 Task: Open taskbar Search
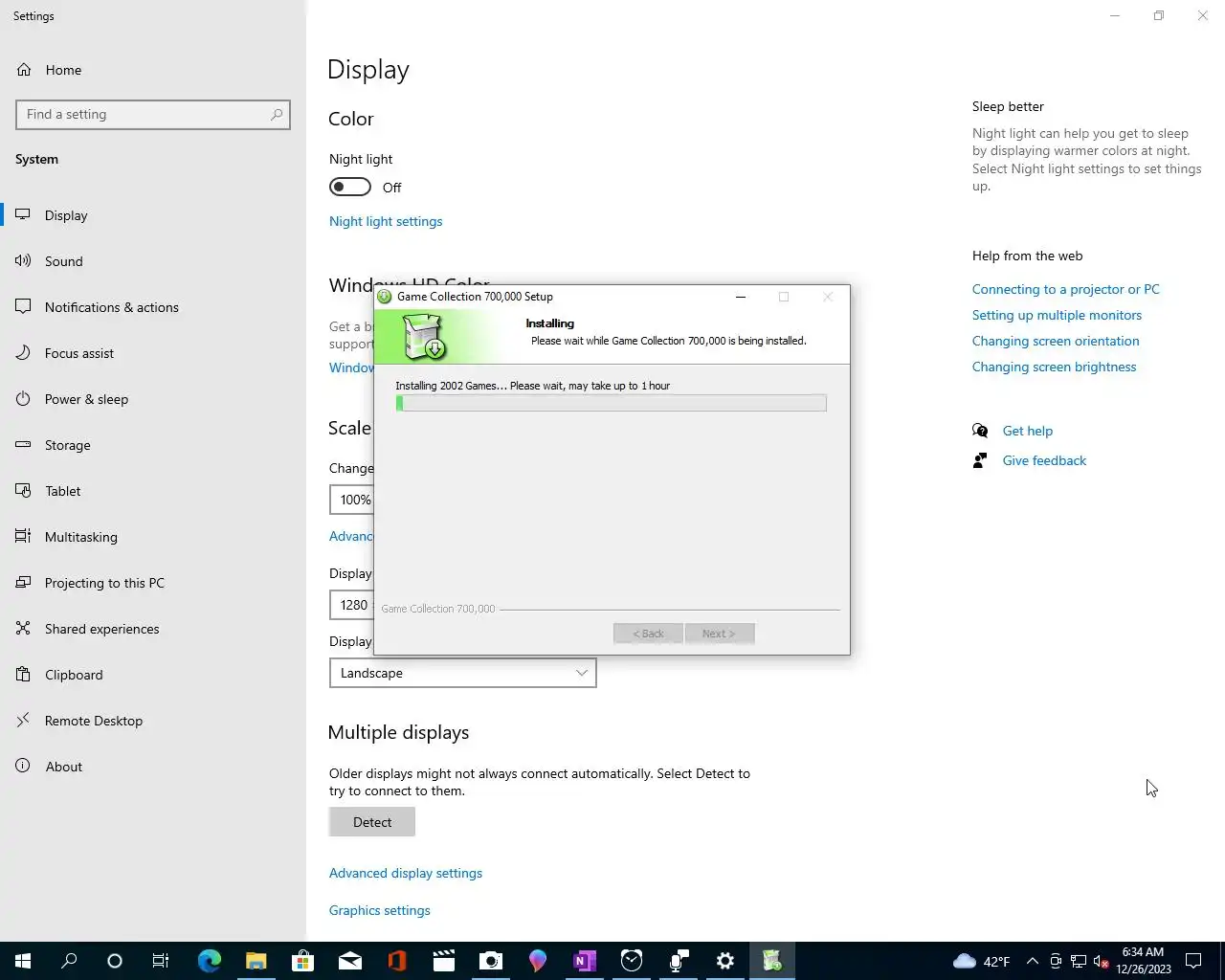pyautogui.click(x=69, y=961)
